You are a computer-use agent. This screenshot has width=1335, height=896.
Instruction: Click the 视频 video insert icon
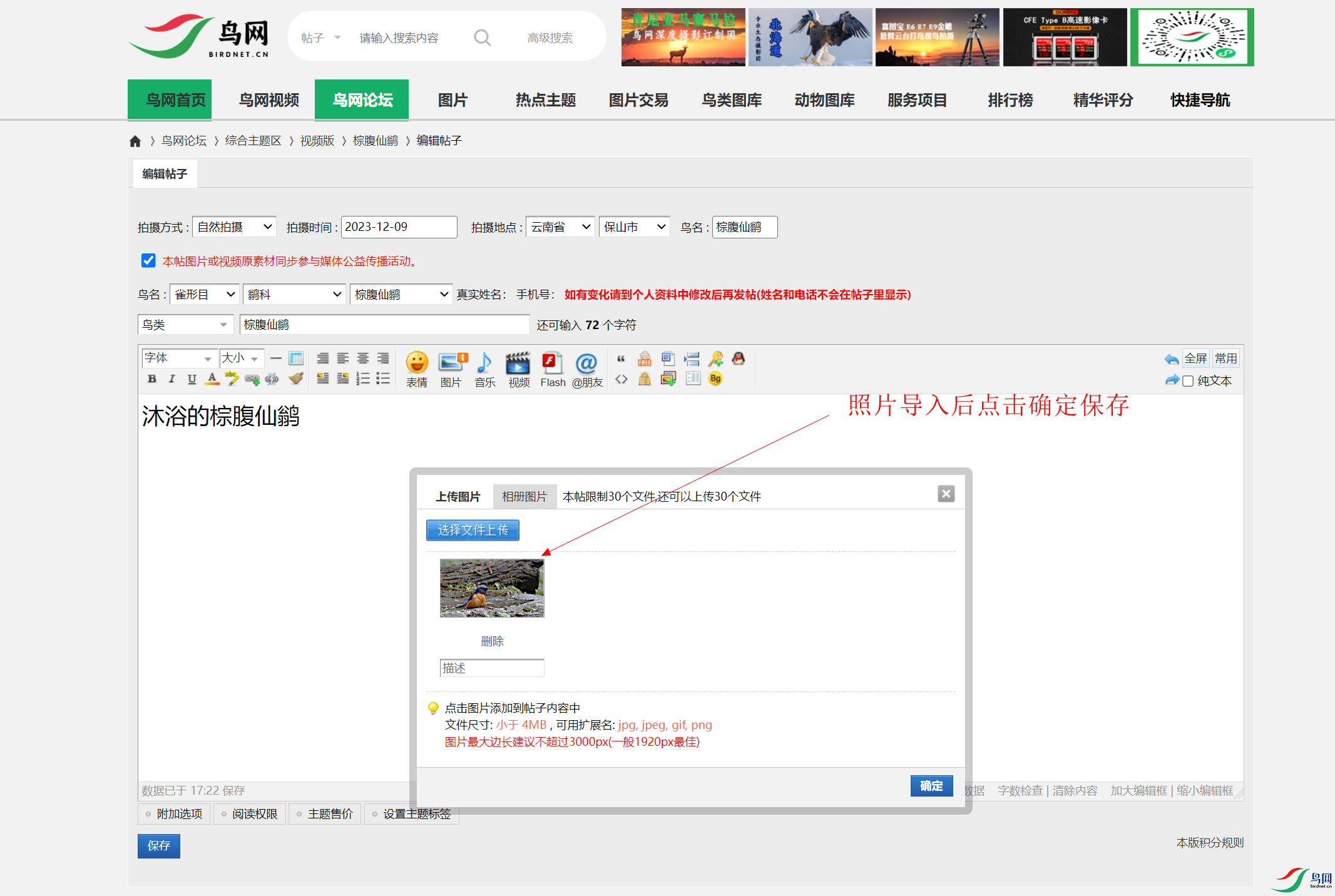pyautogui.click(x=518, y=369)
